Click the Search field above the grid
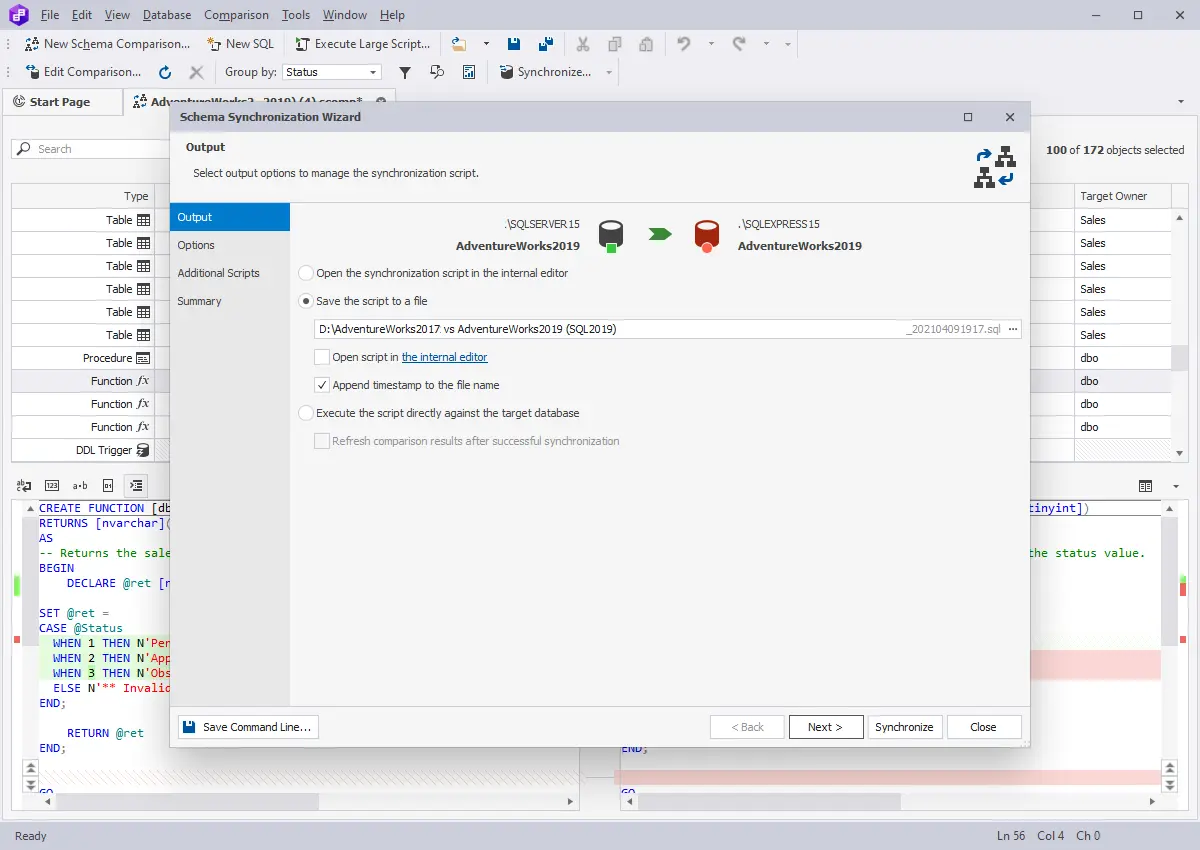Image resolution: width=1200 pixels, height=850 pixels. click(x=90, y=149)
